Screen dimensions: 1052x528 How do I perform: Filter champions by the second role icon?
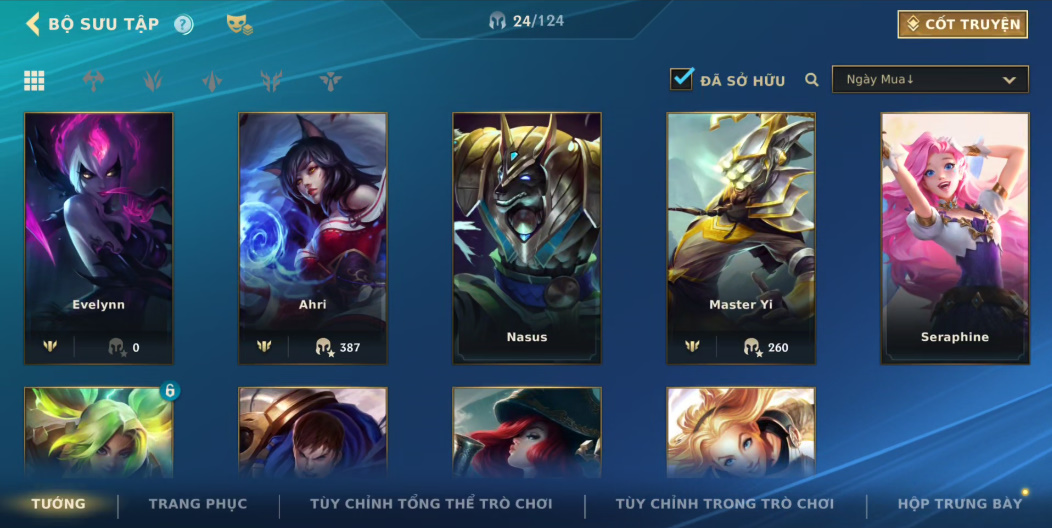153,81
